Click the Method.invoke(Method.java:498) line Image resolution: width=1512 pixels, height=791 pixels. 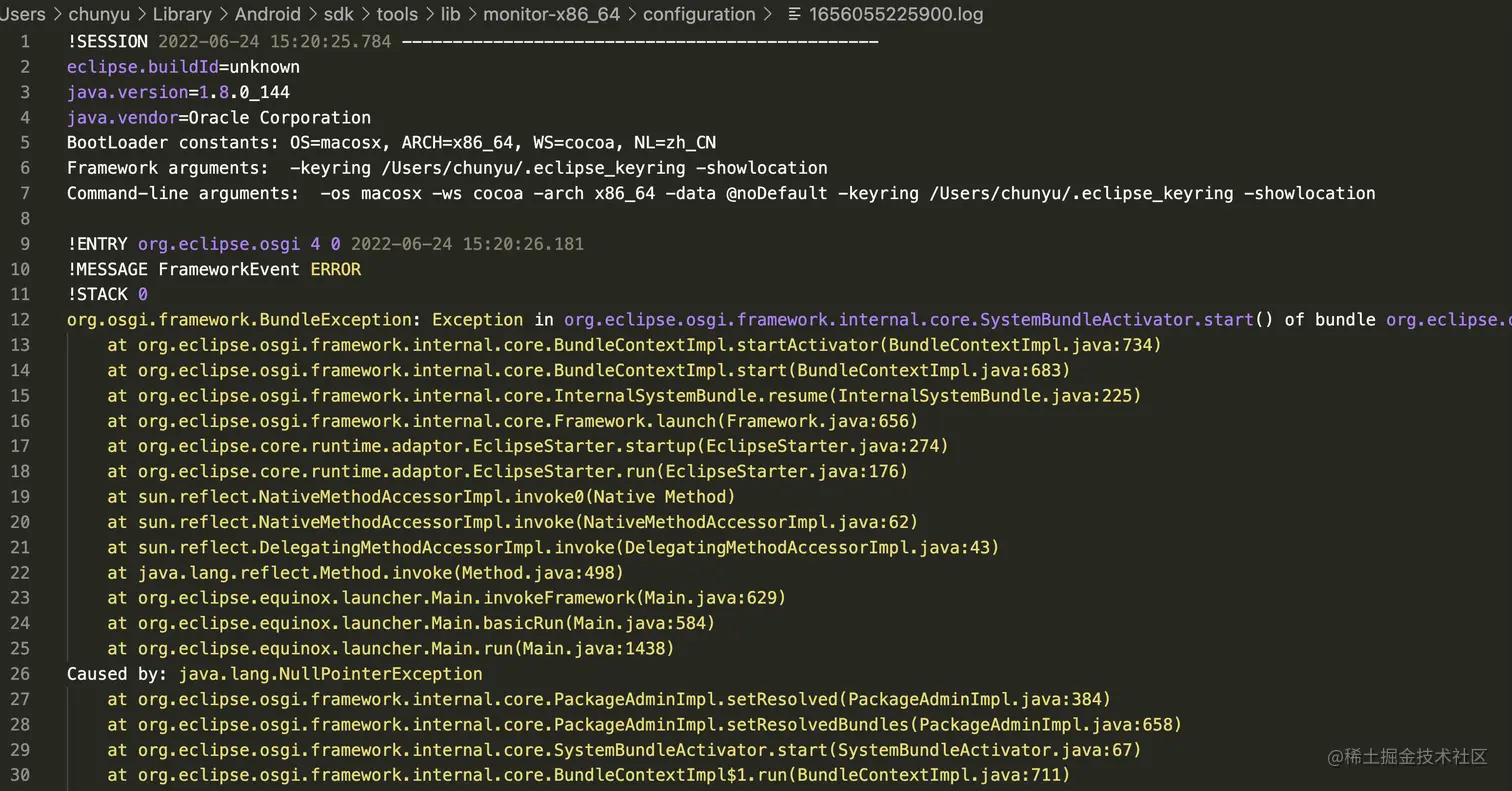[366, 573]
